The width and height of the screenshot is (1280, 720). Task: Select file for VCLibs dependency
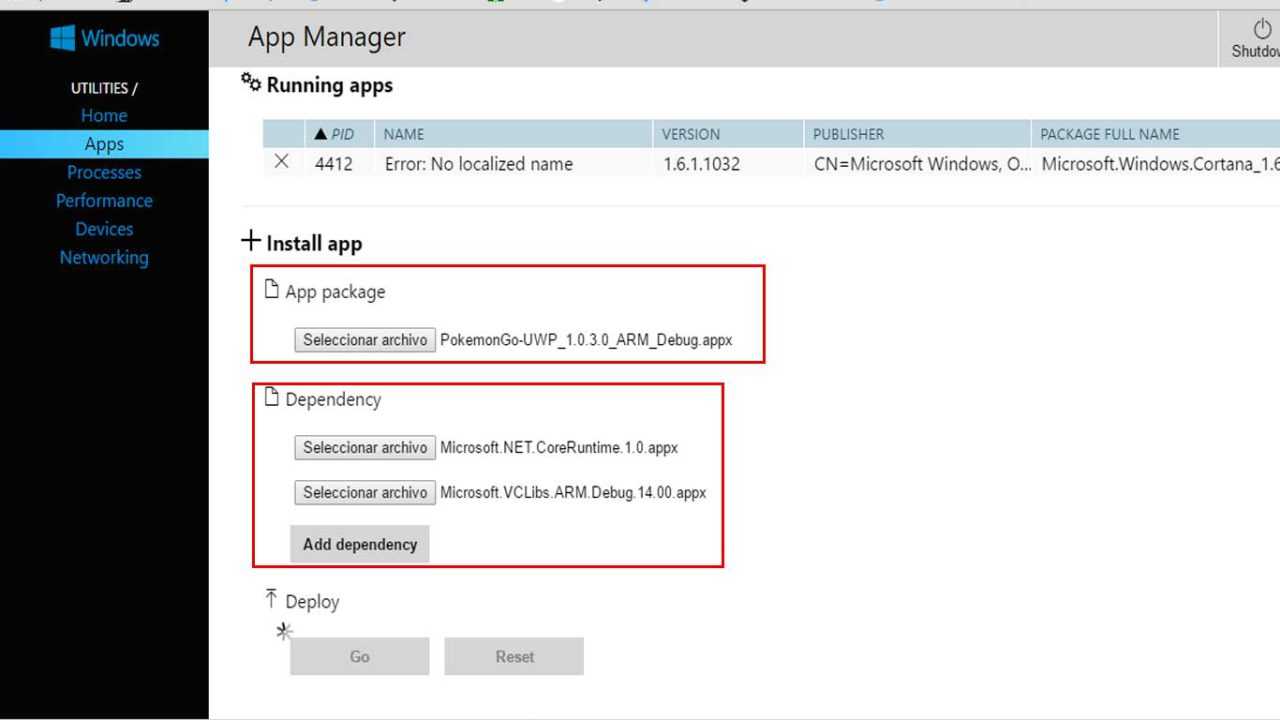[x=365, y=492]
